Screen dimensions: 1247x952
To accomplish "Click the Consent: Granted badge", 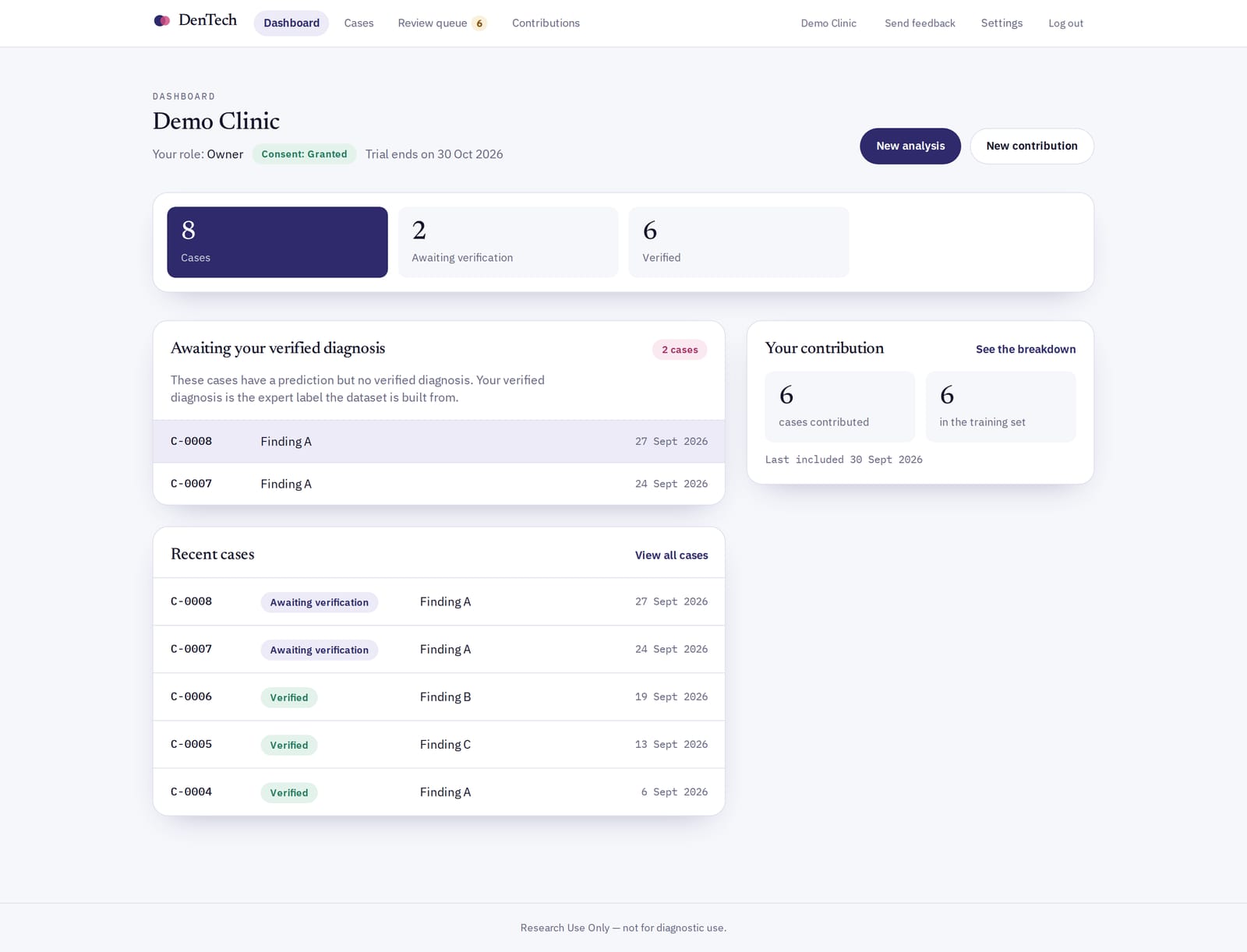I will (304, 154).
